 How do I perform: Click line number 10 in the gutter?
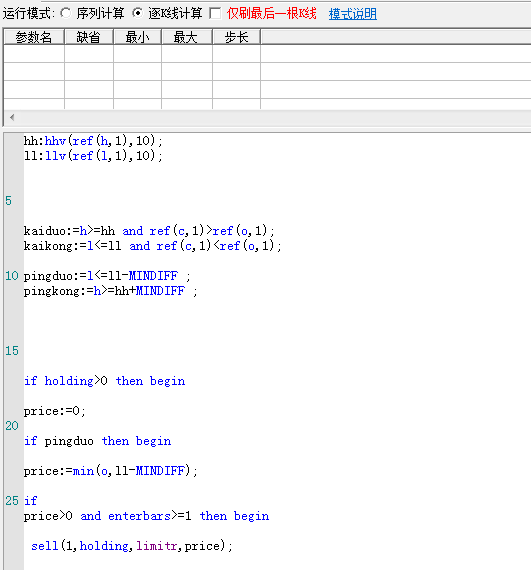12,276
